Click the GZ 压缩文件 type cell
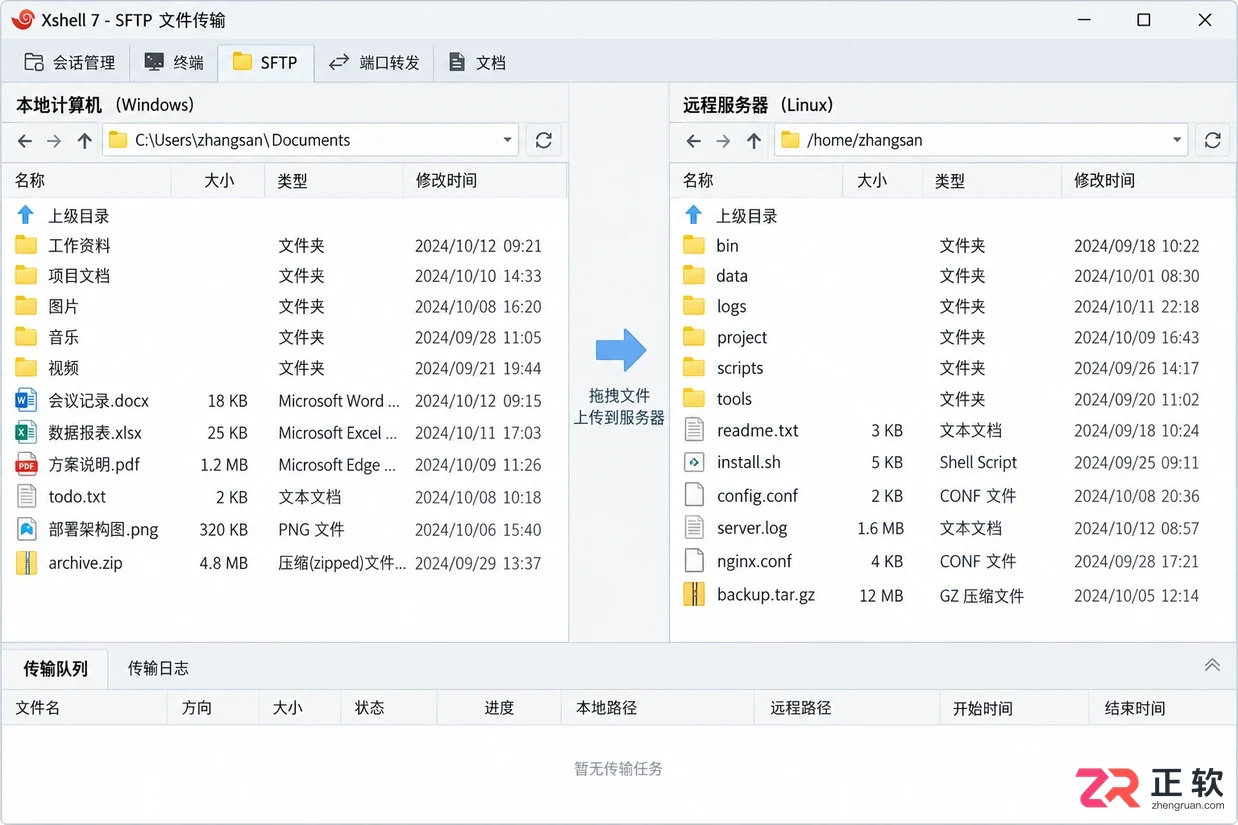This screenshot has height=825, width=1238. coord(982,596)
